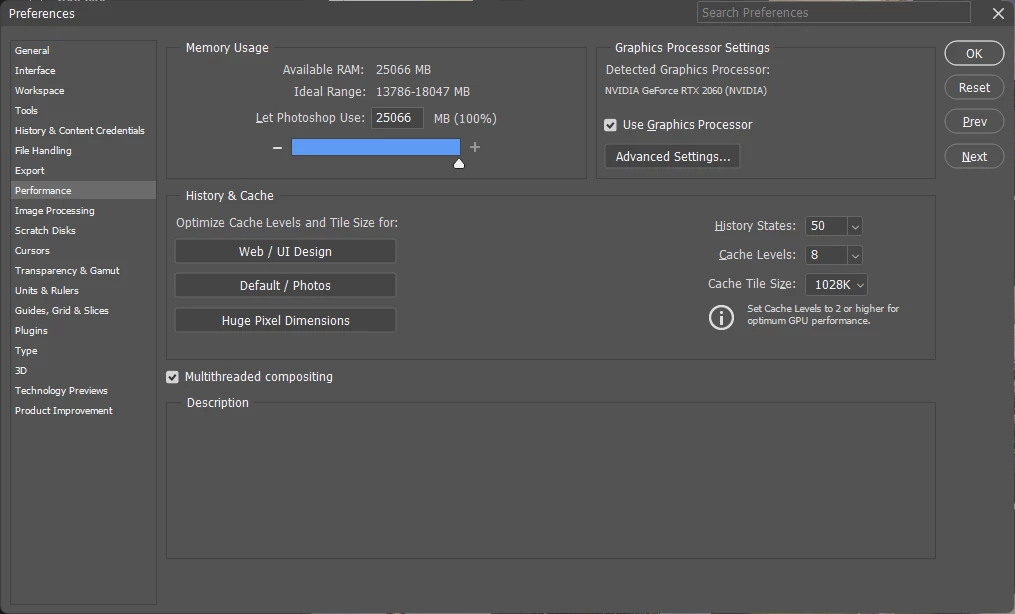This screenshot has height=614, width=1015.
Task: Select Tools preferences category
Action: click(x=83, y=111)
